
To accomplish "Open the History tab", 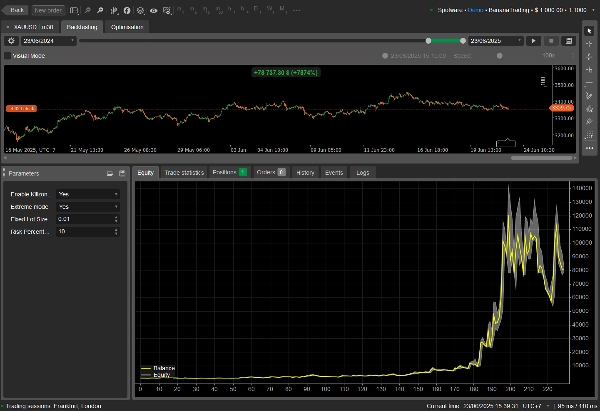I will point(305,172).
